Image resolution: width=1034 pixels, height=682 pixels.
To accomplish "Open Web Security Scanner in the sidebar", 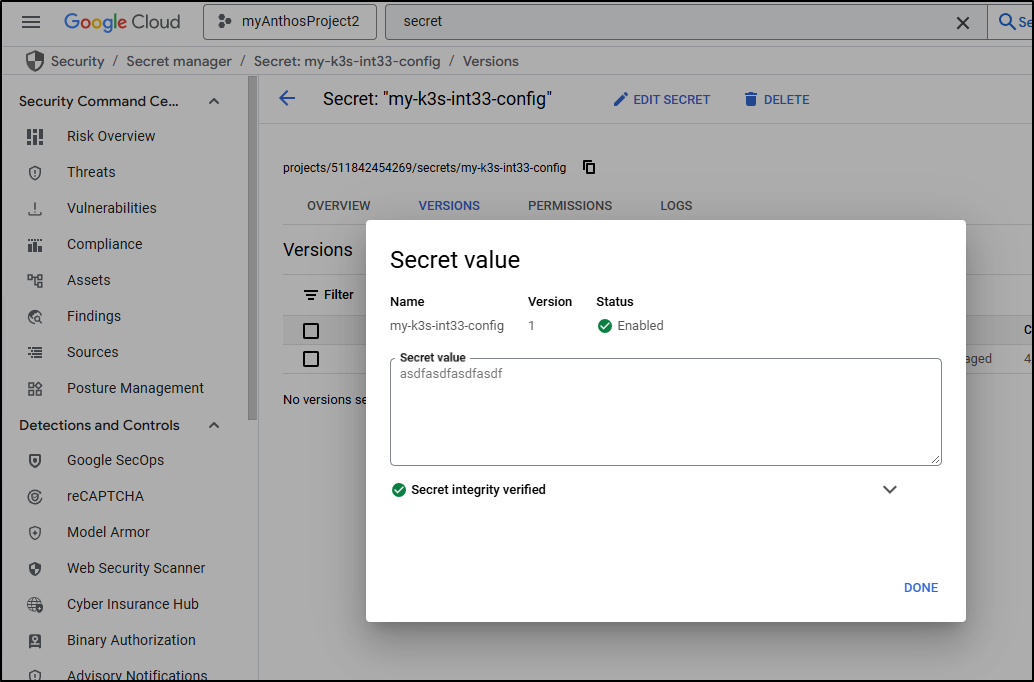I will click(x=136, y=569).
